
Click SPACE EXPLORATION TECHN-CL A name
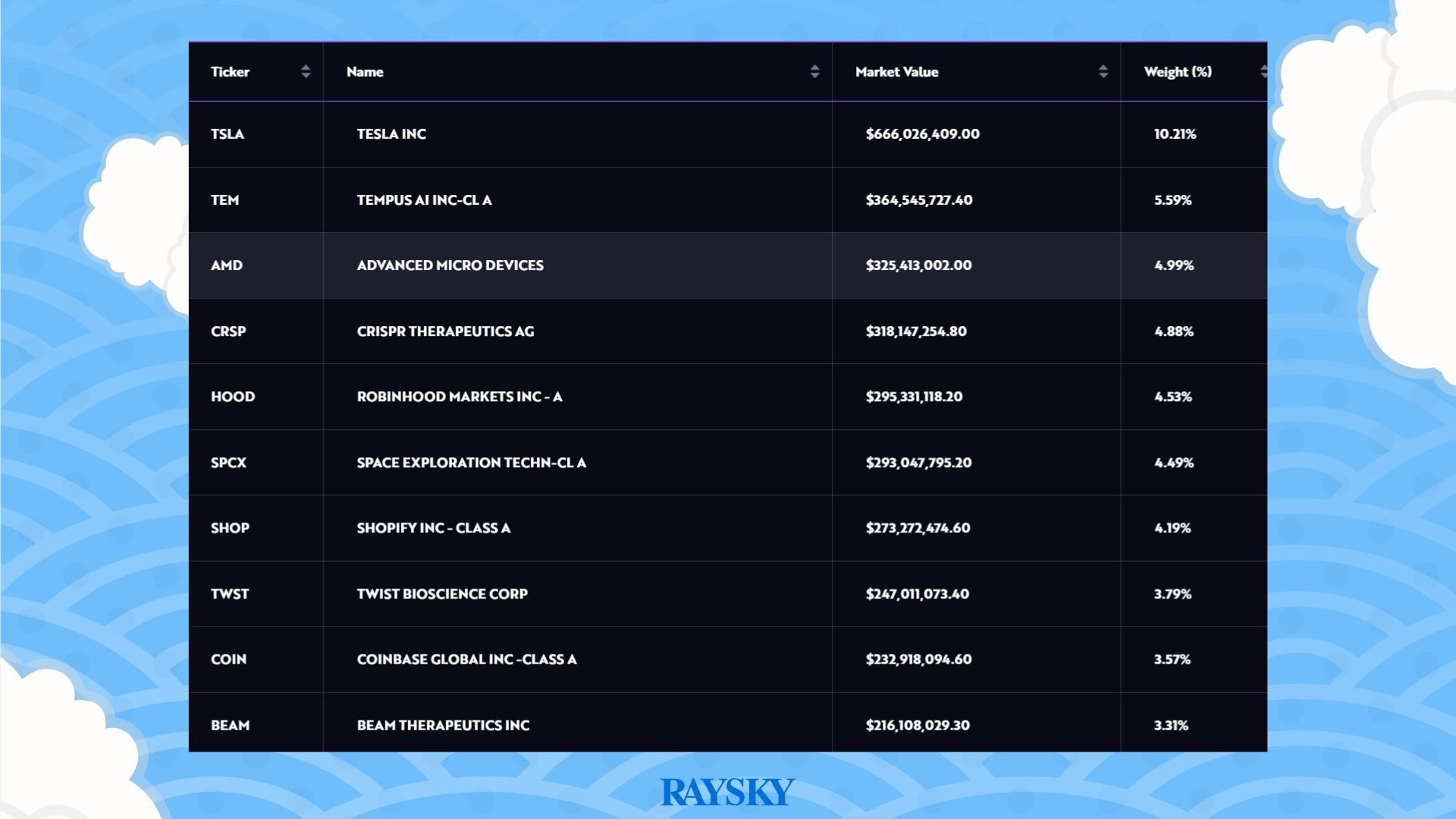click(x=472, y=463)
